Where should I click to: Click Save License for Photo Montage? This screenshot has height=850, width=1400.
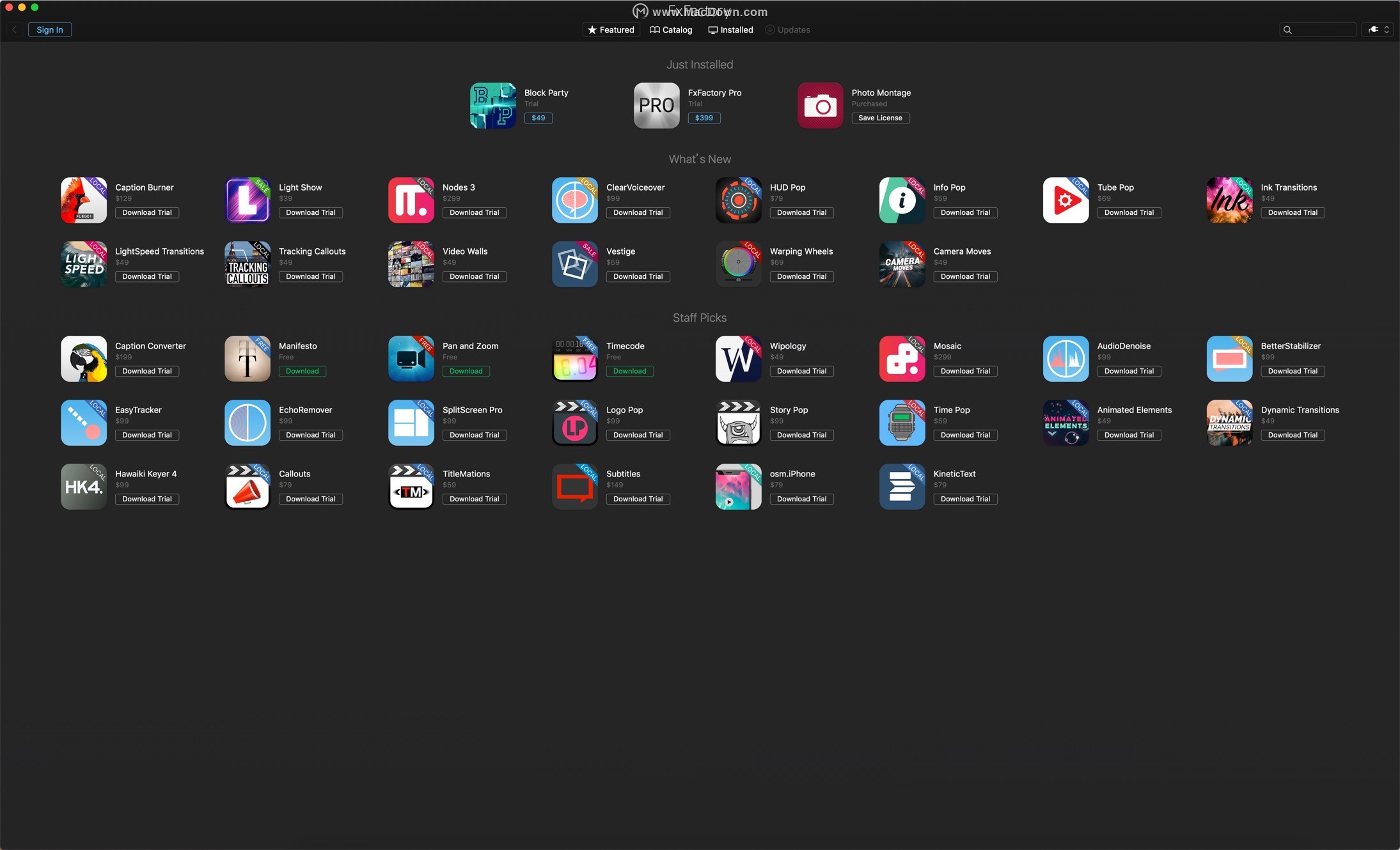tap(880, 118)
